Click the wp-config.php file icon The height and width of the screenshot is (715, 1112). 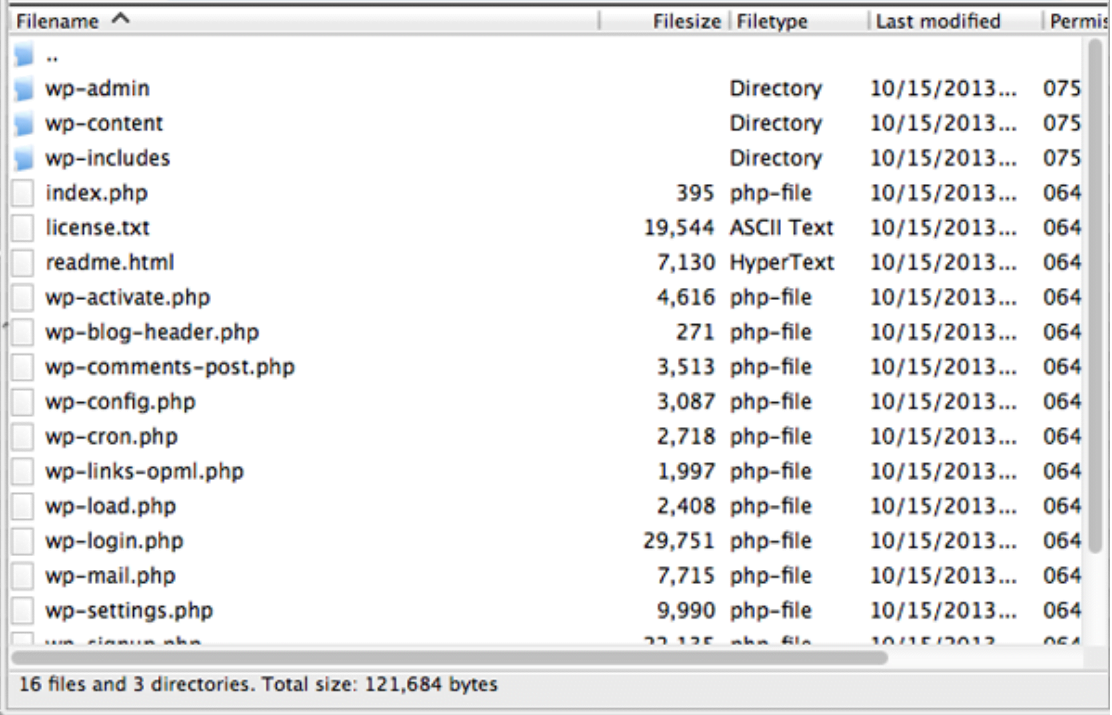pyautogui.click(x=23, y=402)
